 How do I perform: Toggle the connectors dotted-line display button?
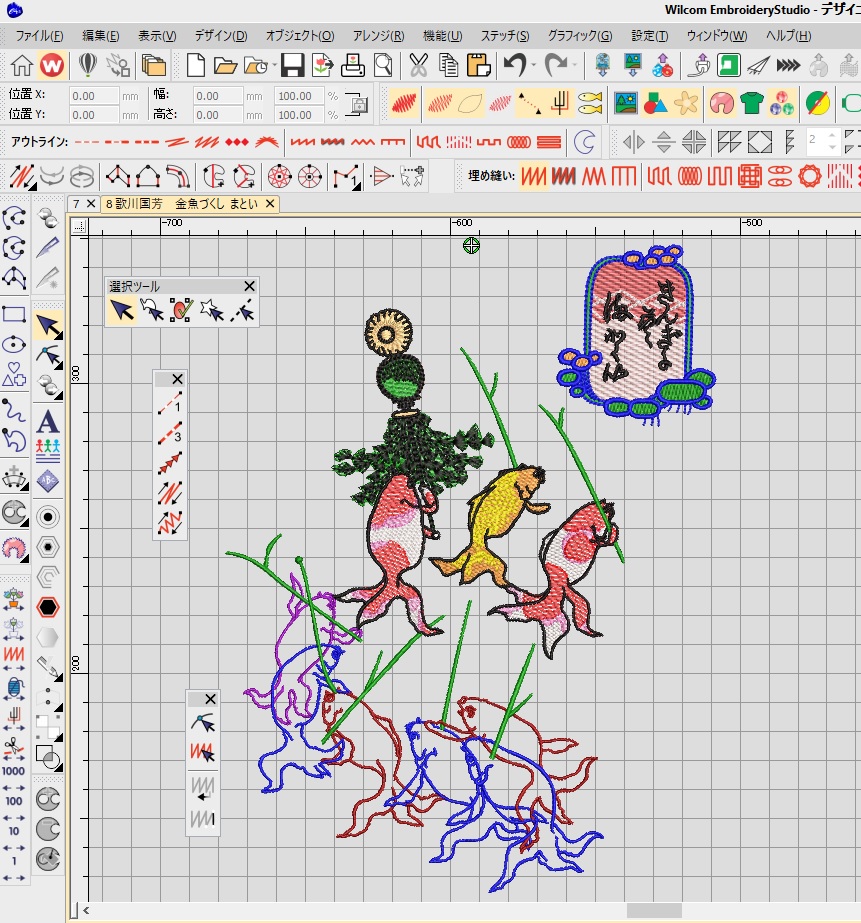[x=529, y=104]
